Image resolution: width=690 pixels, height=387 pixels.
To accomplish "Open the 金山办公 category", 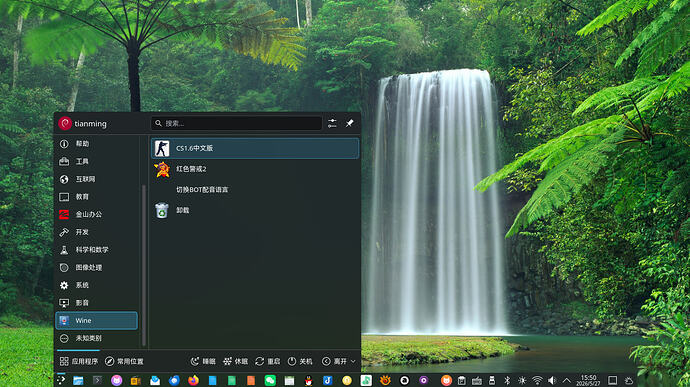I will point(96,214).
